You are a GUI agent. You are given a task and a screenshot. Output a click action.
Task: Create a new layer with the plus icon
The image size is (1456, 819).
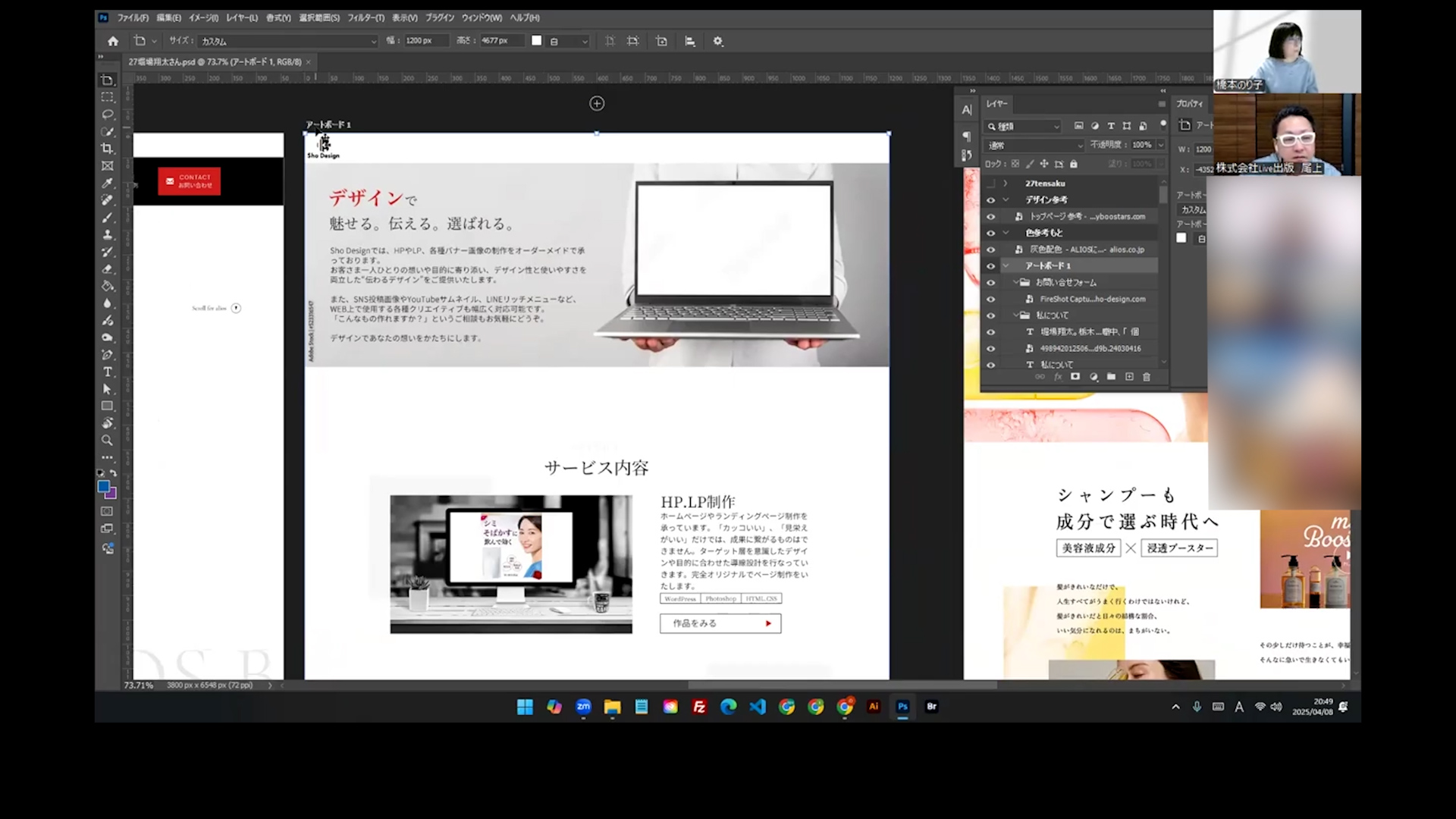tap(1129, 377)
